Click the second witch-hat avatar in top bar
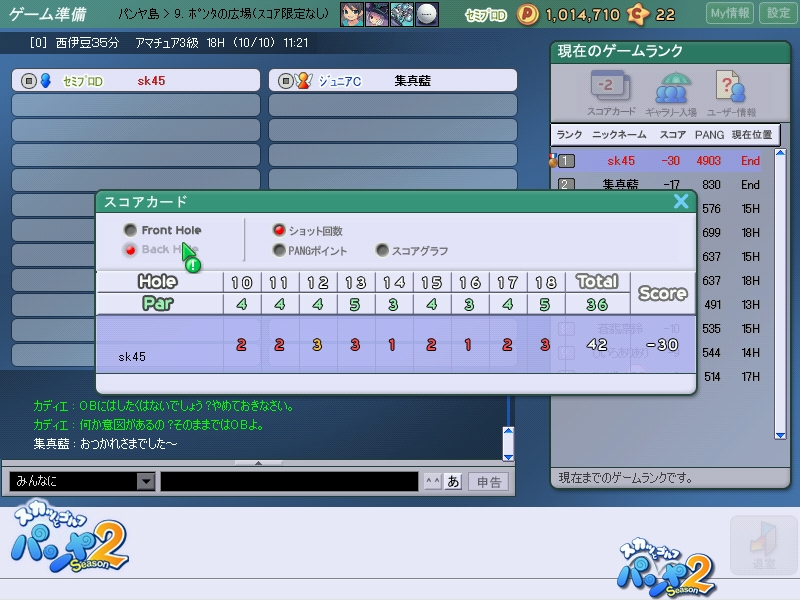Viewport: 800px width, 600px height. click(377, 14)
